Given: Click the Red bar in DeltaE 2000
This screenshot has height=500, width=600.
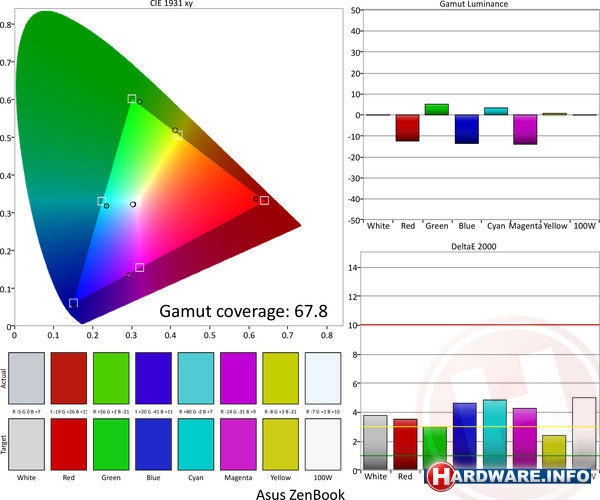Looking at the screenshot, I should click(x=405, y=445).
